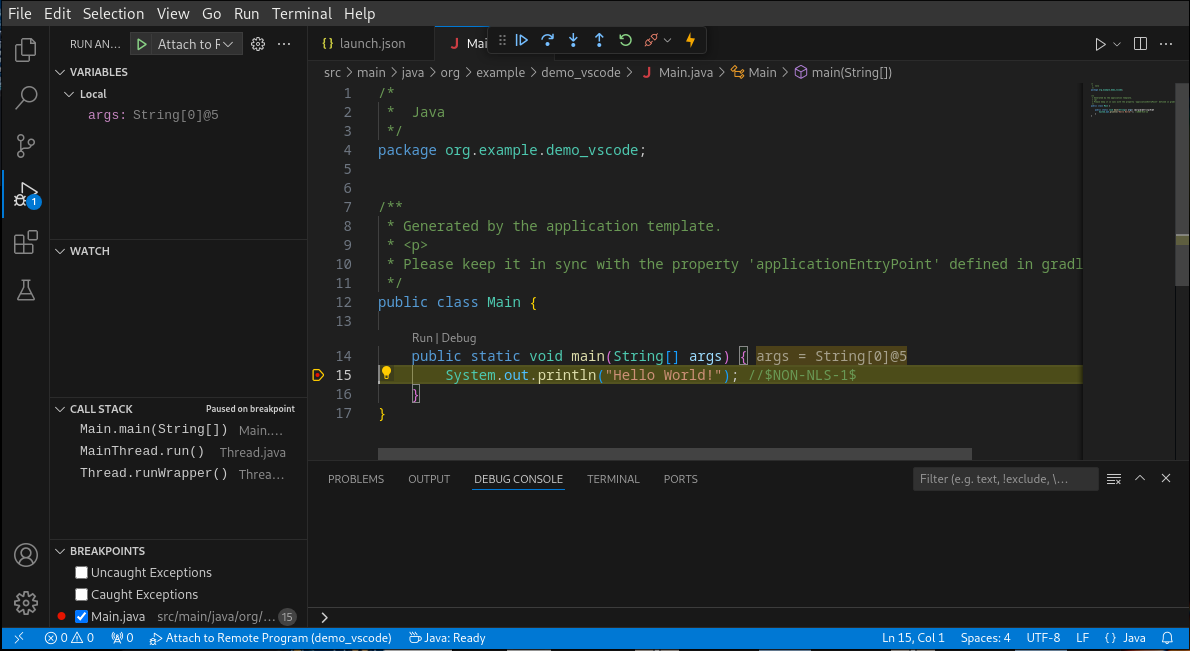Viewport: 1190px width, 651px height.
Task: Open the Extensions view
Action: point(25,242)
